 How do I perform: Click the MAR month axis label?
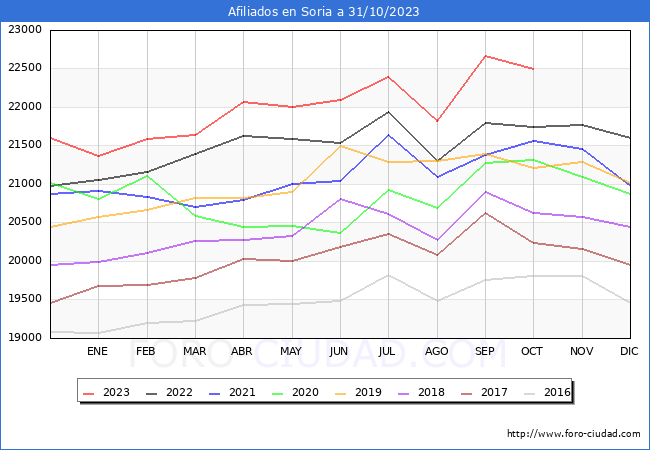pyautogui.click(x=194, y=351)
